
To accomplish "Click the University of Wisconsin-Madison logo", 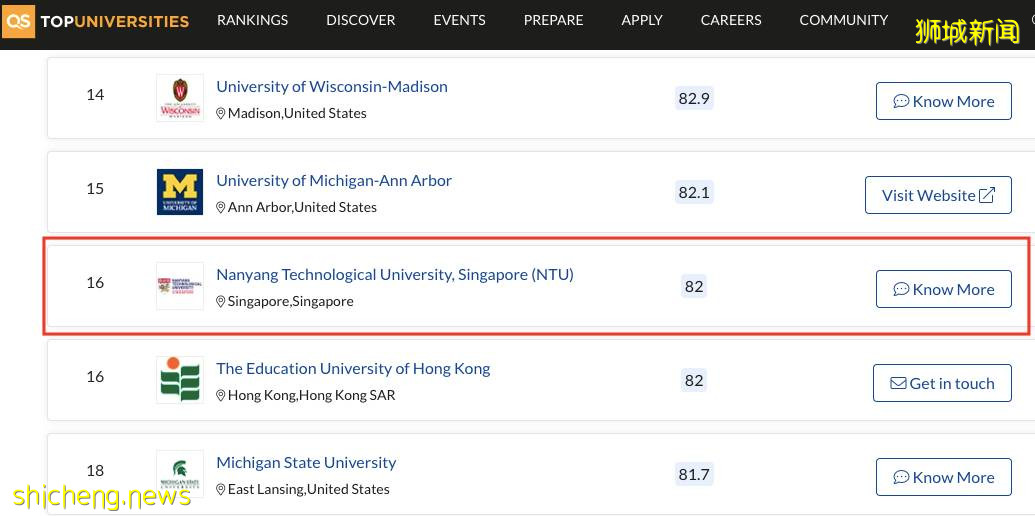I will pyautogui.click(x=180, y=99).
